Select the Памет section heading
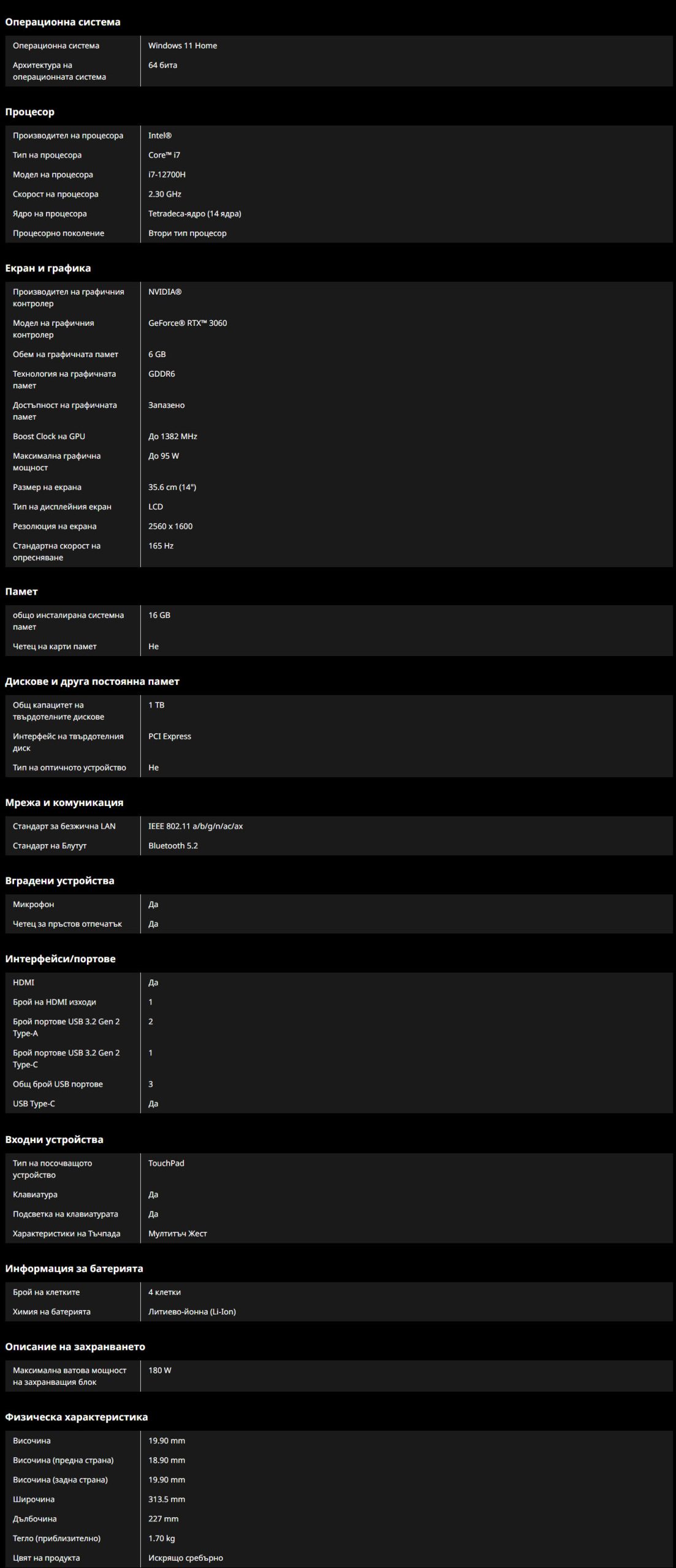 click(x=21, y=592)
